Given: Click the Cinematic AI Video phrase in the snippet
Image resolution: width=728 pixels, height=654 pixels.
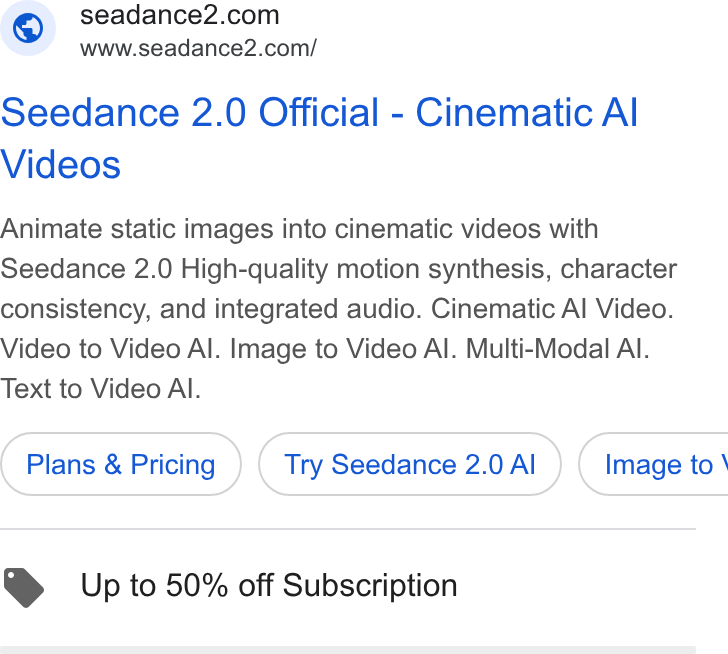Looking at the screenshot, I should (552, 309).
